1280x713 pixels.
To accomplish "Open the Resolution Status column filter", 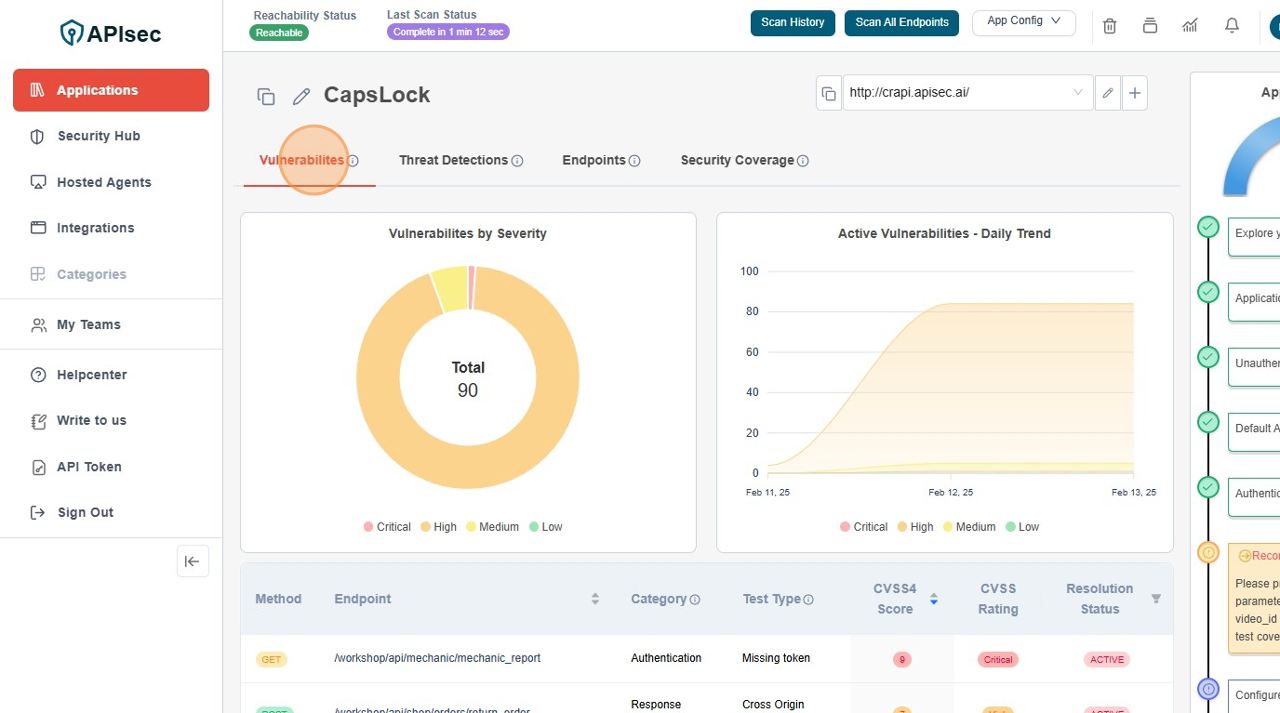I will [1156, 599].
